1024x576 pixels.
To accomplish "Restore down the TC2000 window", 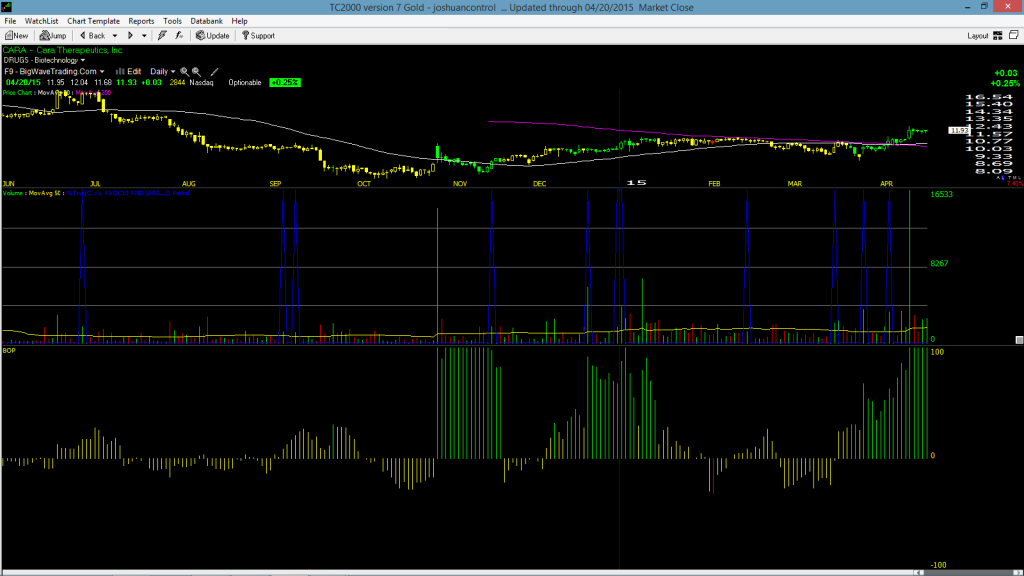I will [x=984, y=7].
